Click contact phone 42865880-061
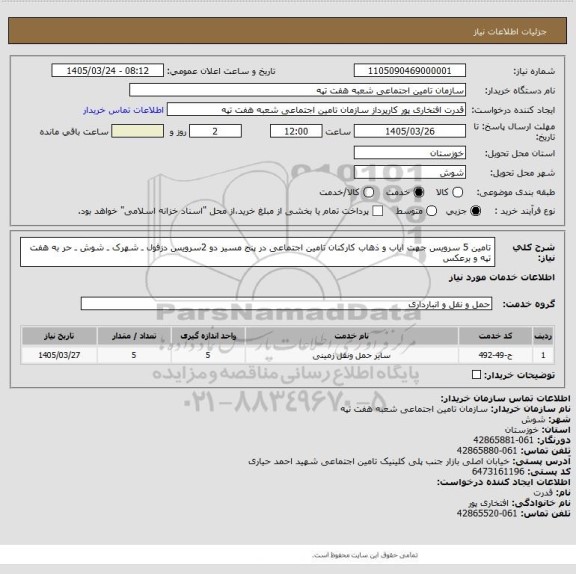The image size is (576, 574). coord(487,450)
